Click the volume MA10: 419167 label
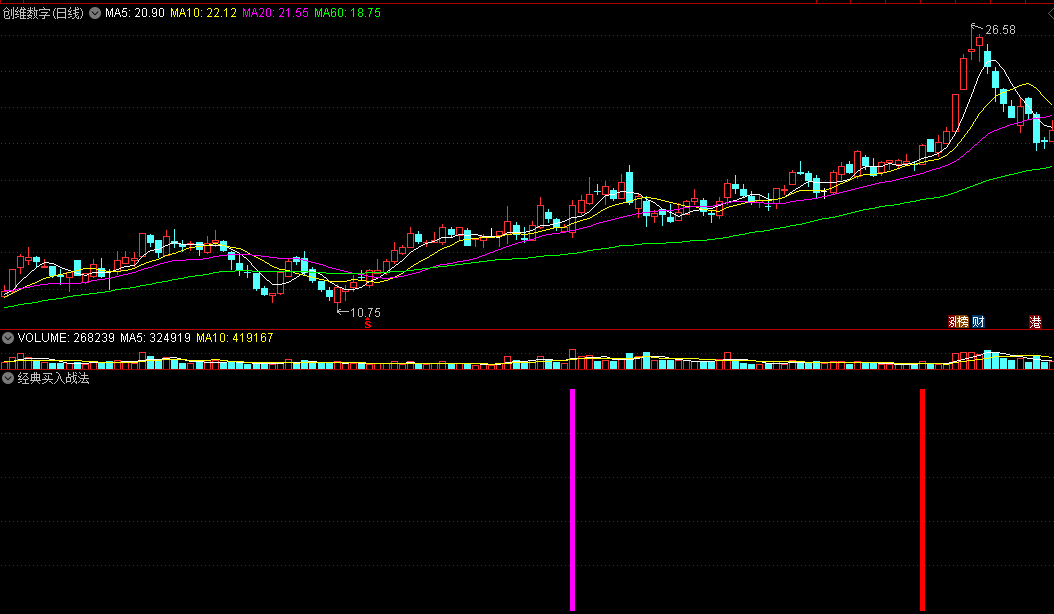This screenshot has width=1054, height=614. click(x=235, y=338)
